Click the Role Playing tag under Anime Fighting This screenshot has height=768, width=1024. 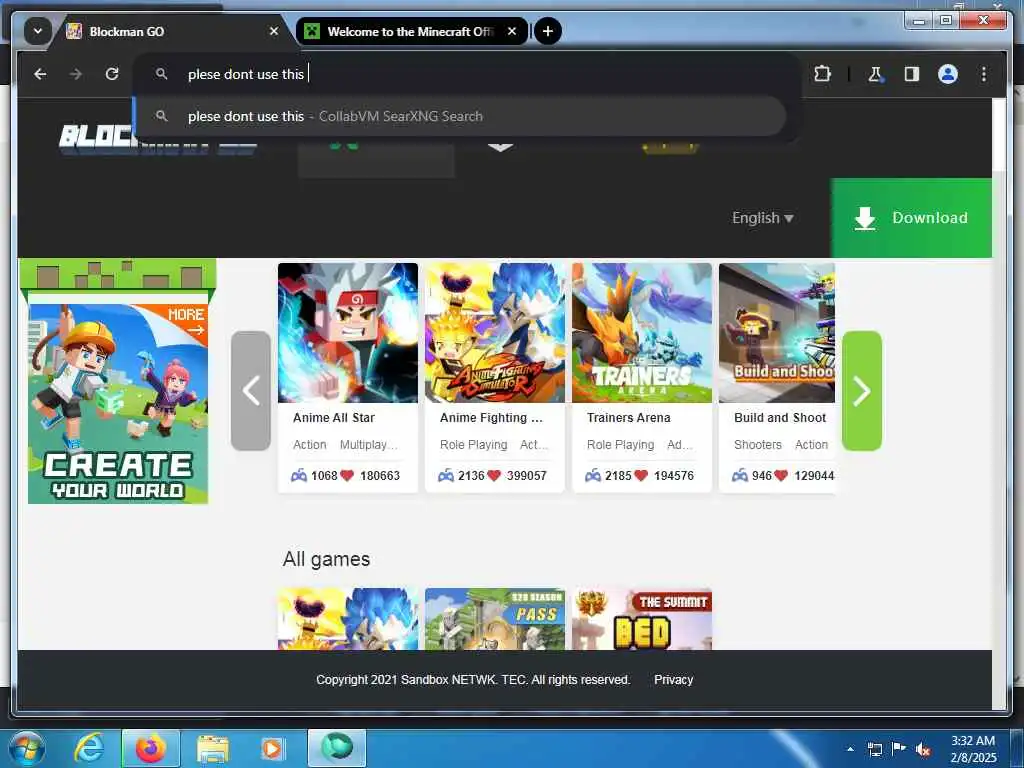[x=473, y=445]
